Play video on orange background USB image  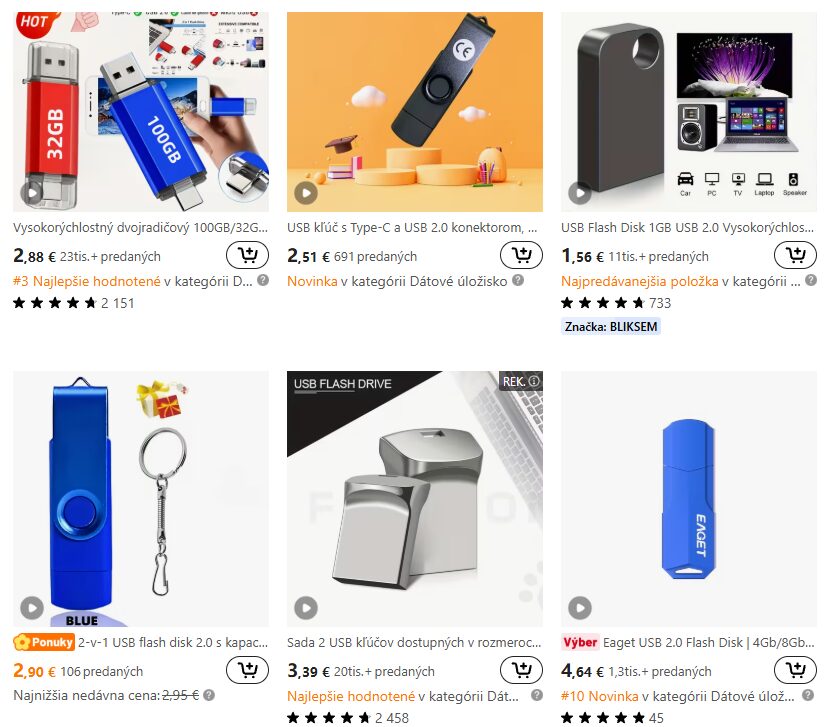(x=306, y=193)
